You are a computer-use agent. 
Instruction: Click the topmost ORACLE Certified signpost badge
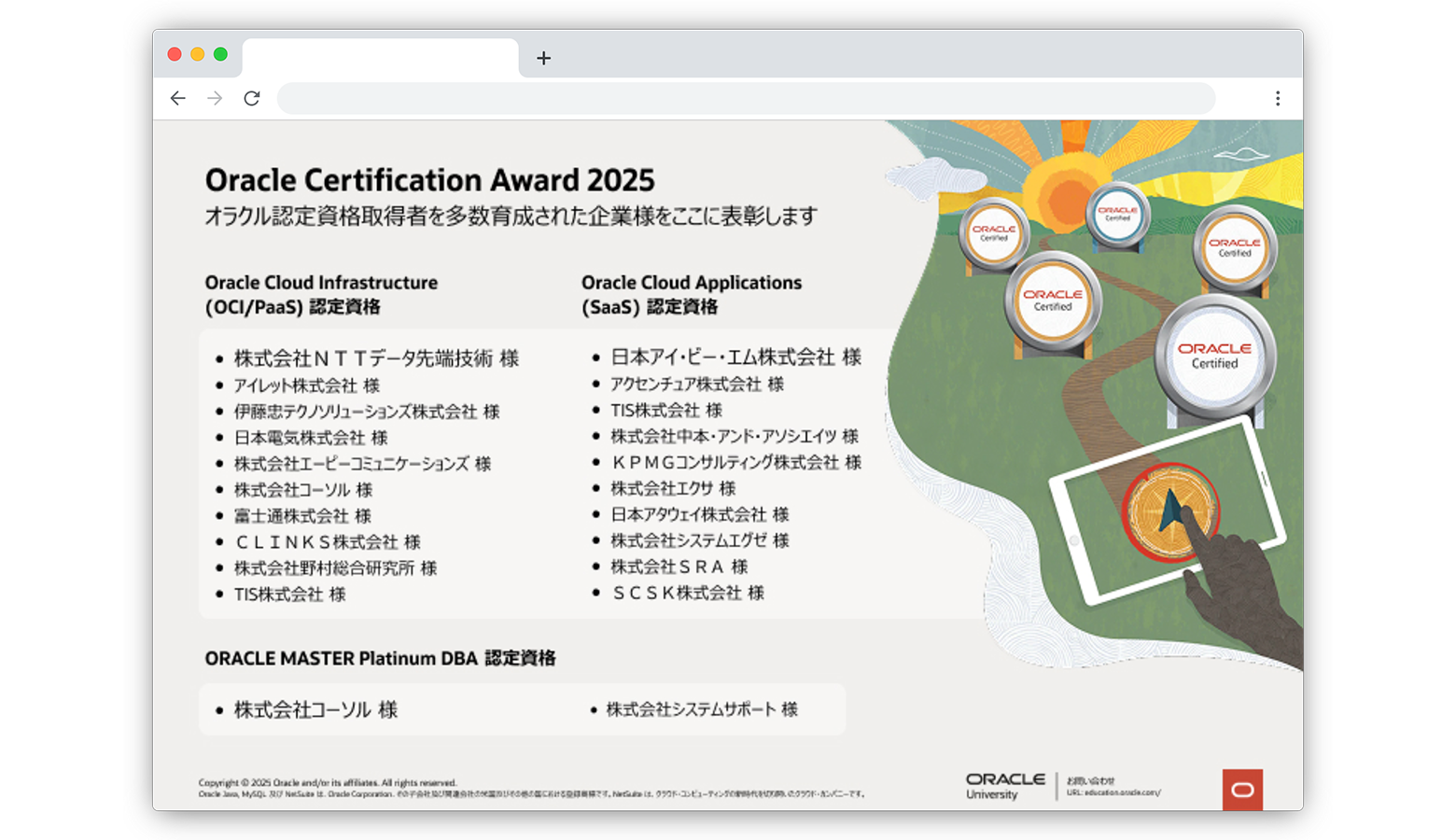point(1117,213)
